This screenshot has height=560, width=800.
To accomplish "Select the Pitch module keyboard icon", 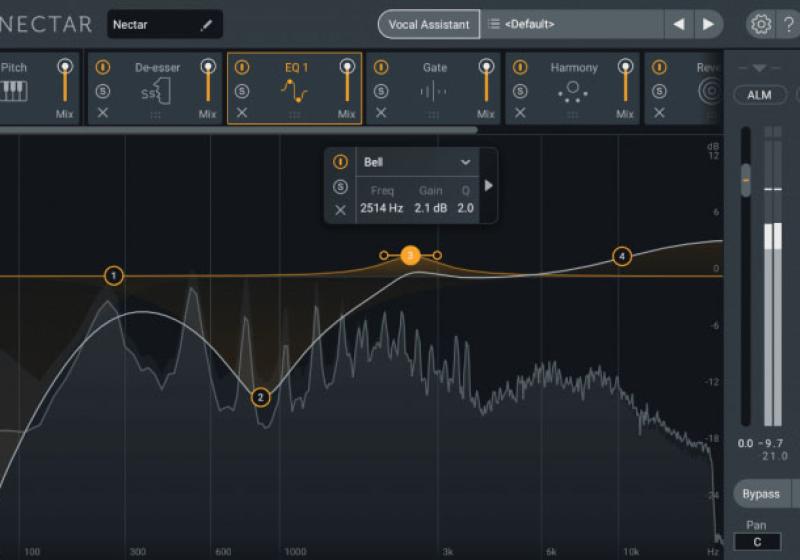I will [14, 91].
